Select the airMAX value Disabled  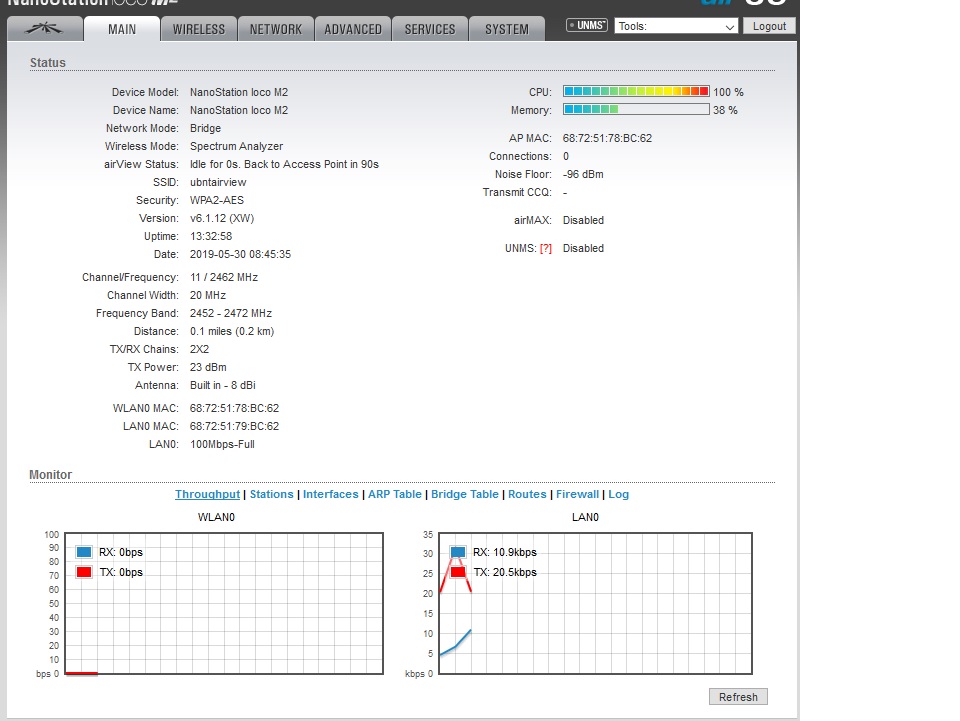tap(583, 220)
